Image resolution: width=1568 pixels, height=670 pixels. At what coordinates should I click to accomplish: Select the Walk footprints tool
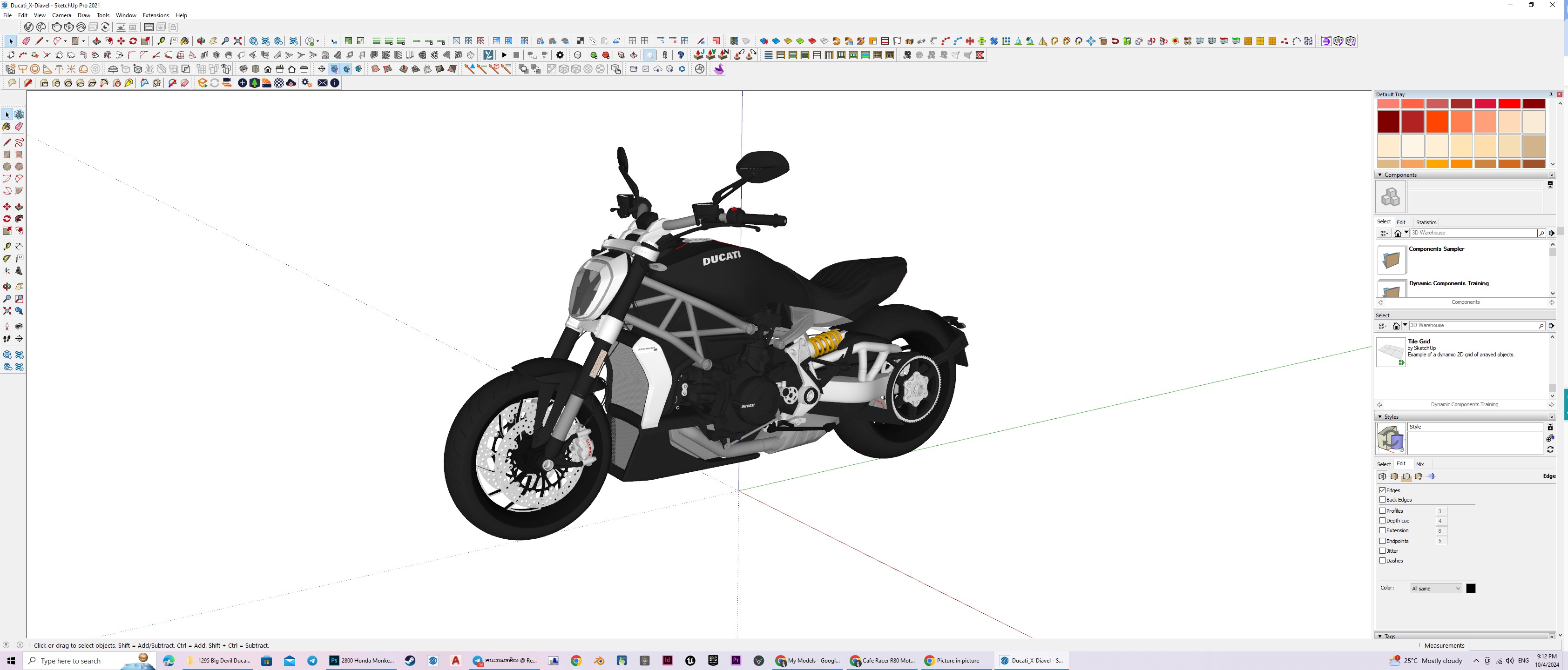[x=7, y=338]
